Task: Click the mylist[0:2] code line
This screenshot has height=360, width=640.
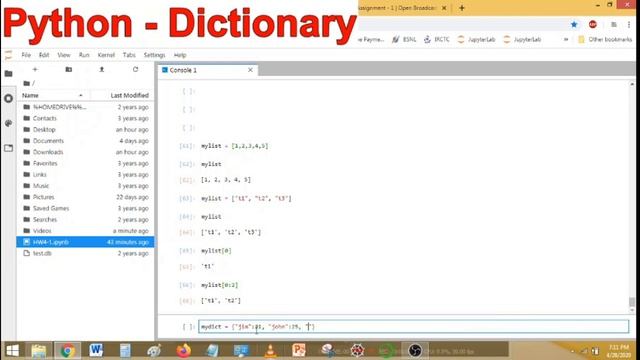Action: click(219, 285)
